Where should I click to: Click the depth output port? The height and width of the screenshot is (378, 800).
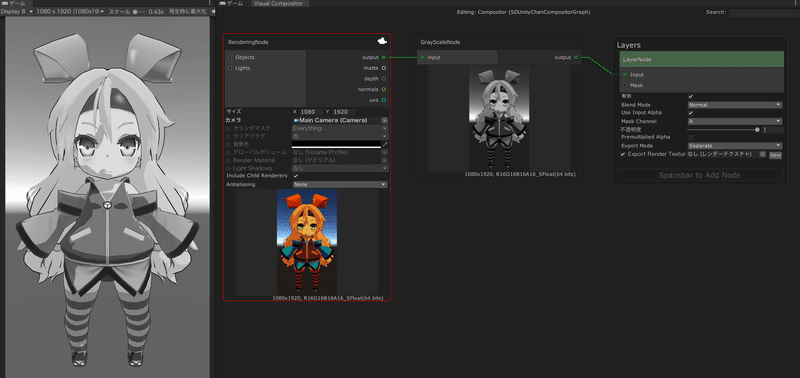click(384, 79)
